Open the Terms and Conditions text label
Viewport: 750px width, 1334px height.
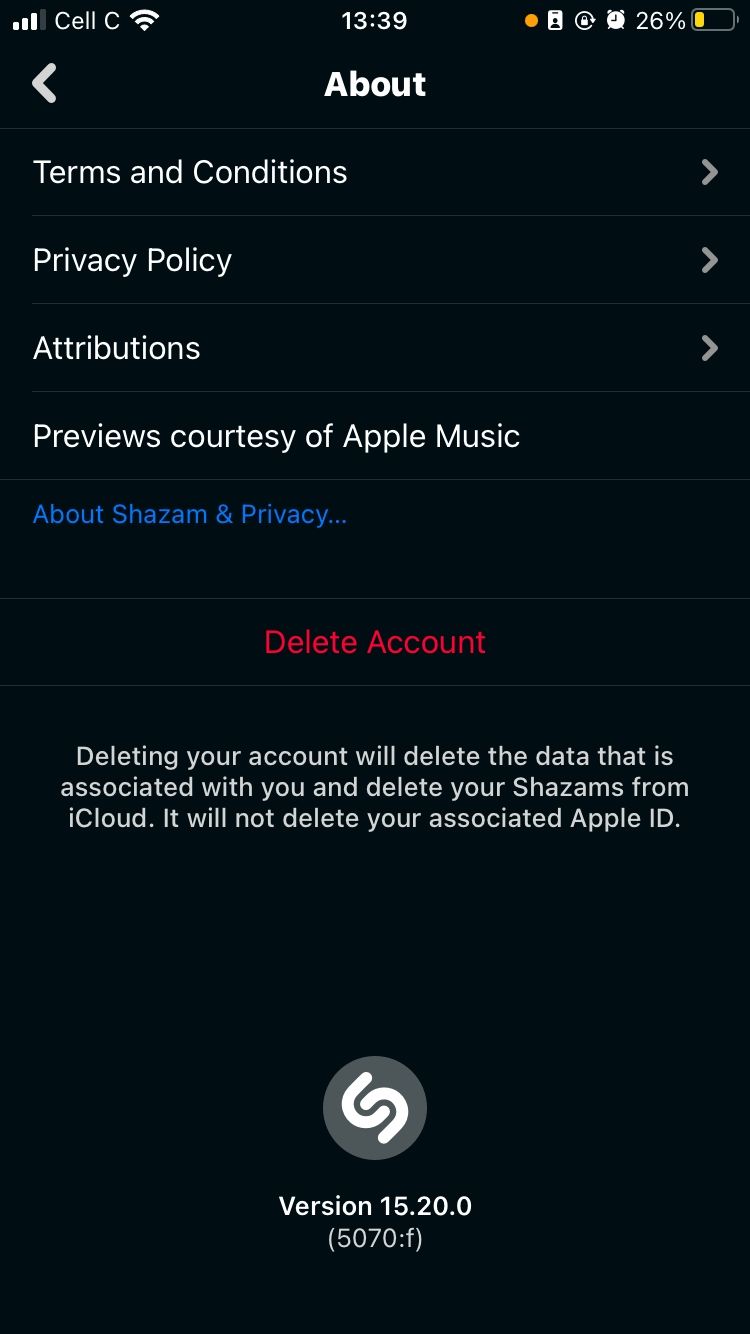click(190, 172)
